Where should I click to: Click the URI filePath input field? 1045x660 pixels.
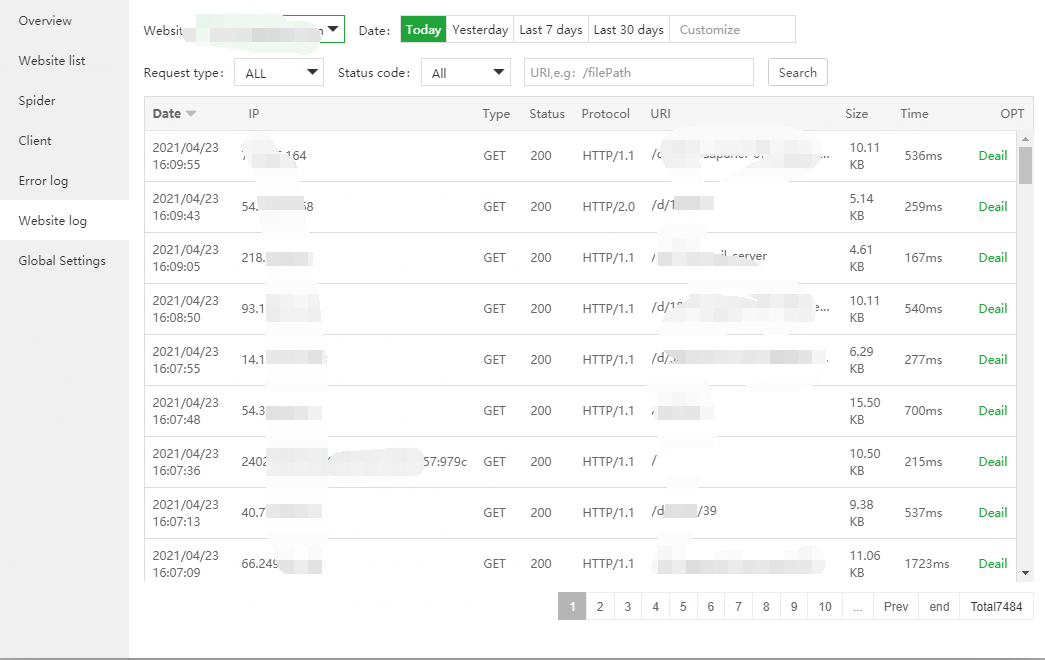[x=638, y=73]
